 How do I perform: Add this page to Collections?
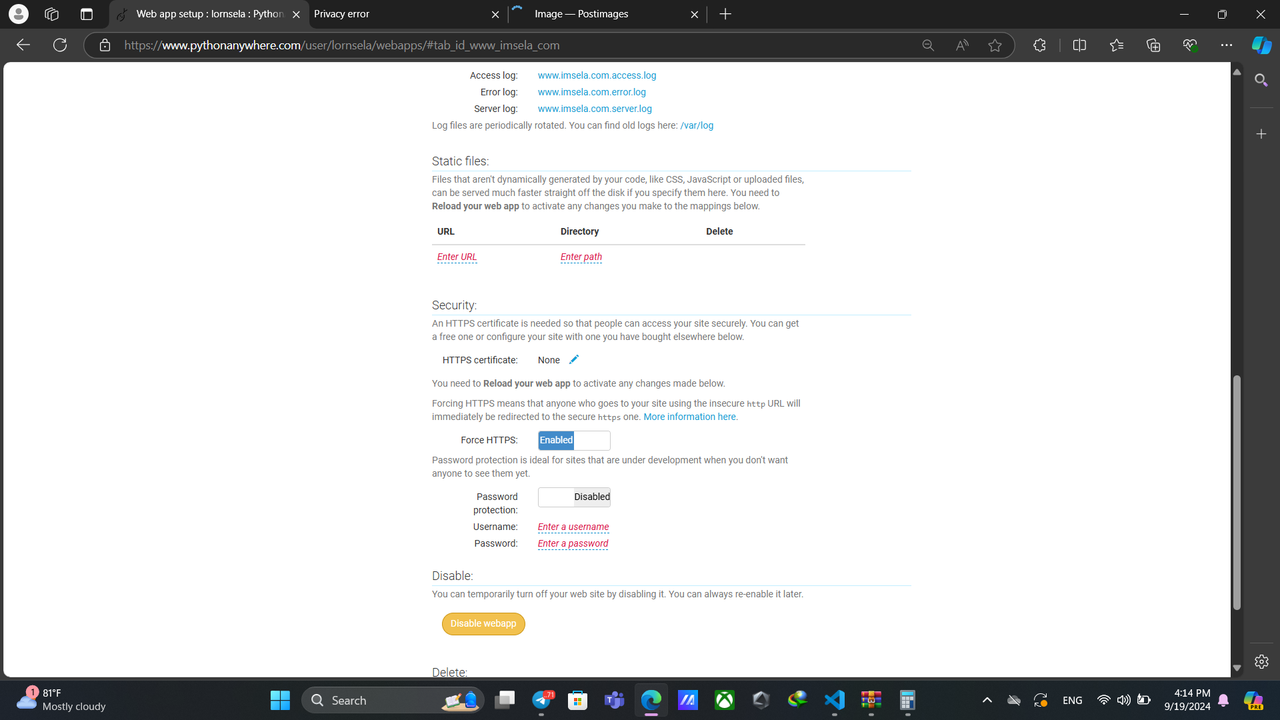pos(1153,45)
